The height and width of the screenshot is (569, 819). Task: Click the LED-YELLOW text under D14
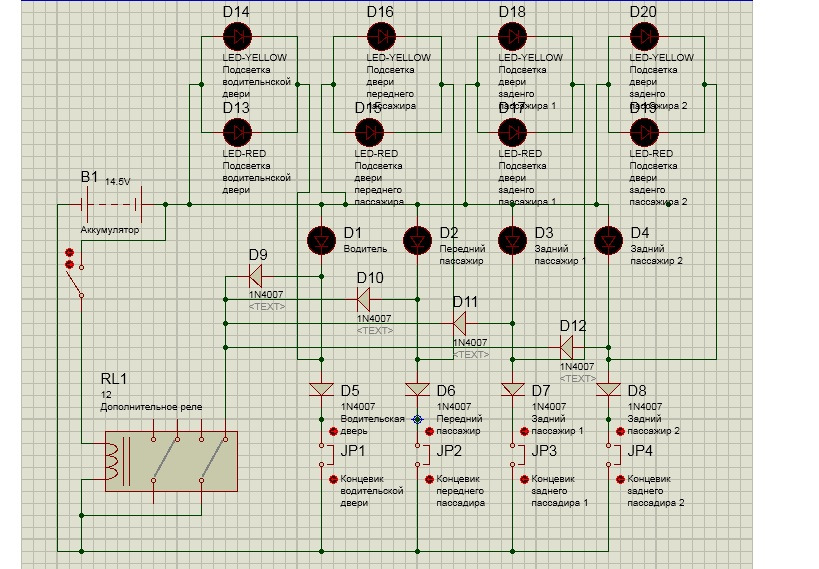(255, 57)
